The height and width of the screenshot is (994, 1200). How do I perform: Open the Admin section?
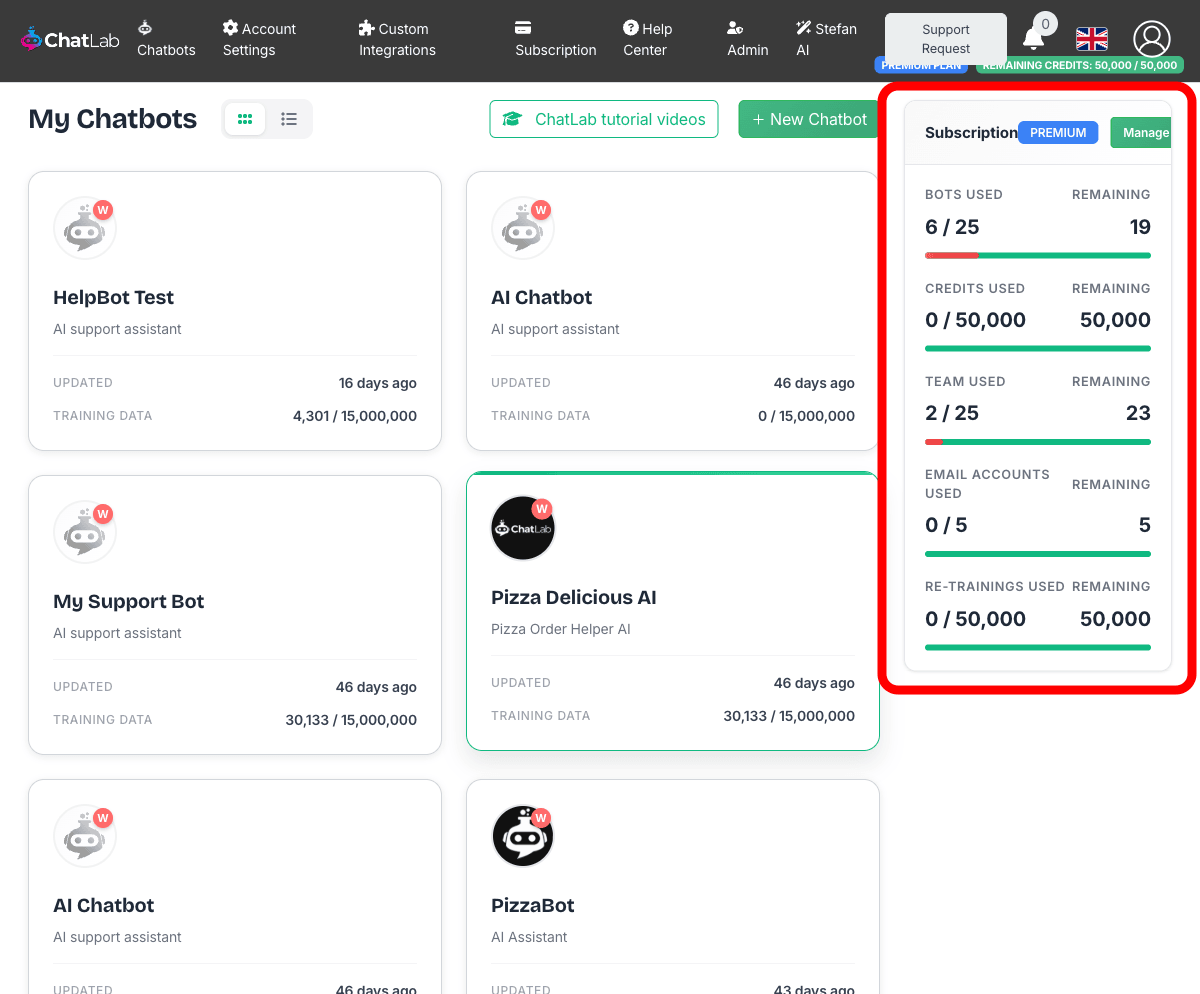coord(747,39)
